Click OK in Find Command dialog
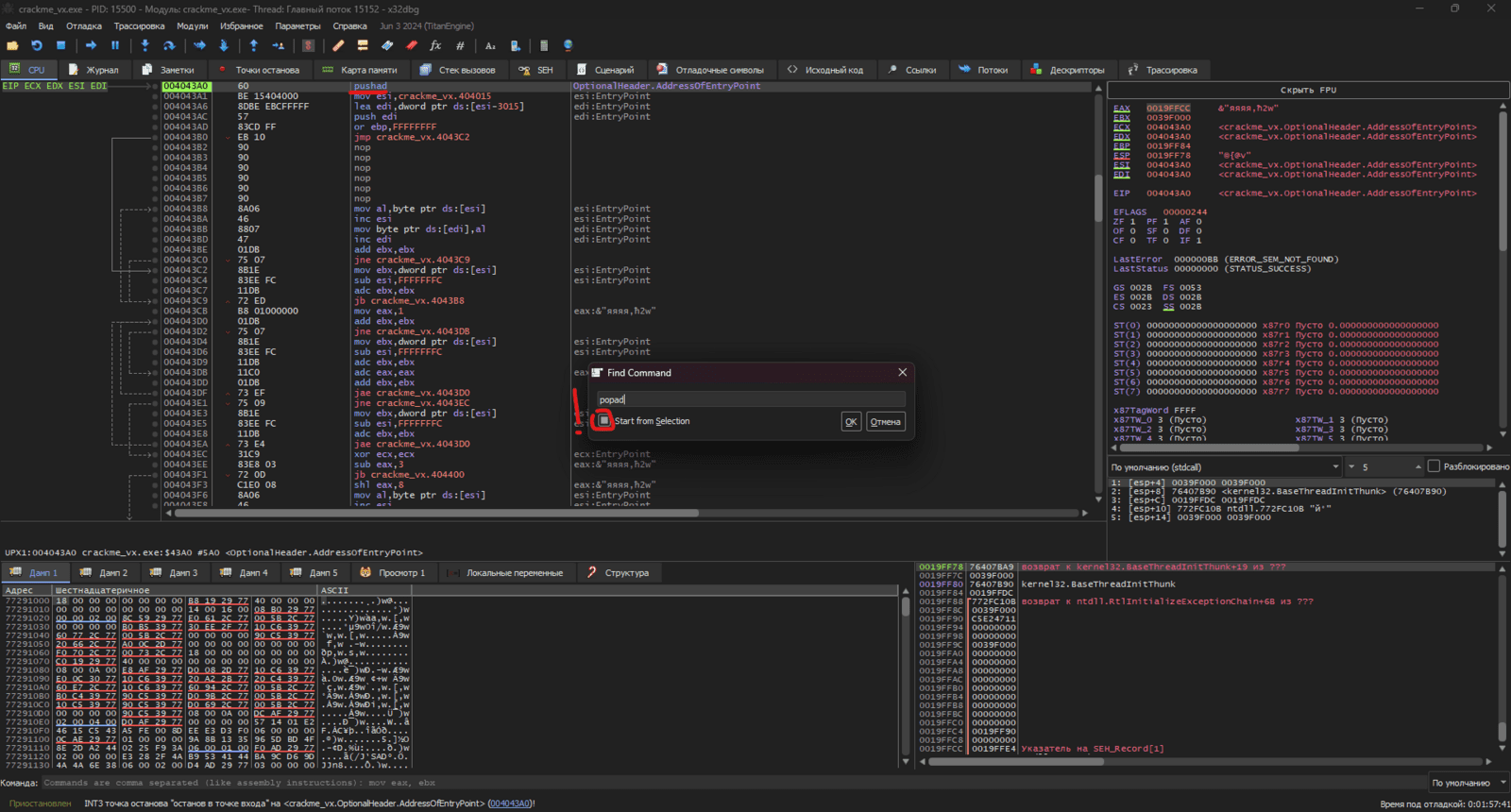The image size is (1511, 812). [x=851, y=422]
